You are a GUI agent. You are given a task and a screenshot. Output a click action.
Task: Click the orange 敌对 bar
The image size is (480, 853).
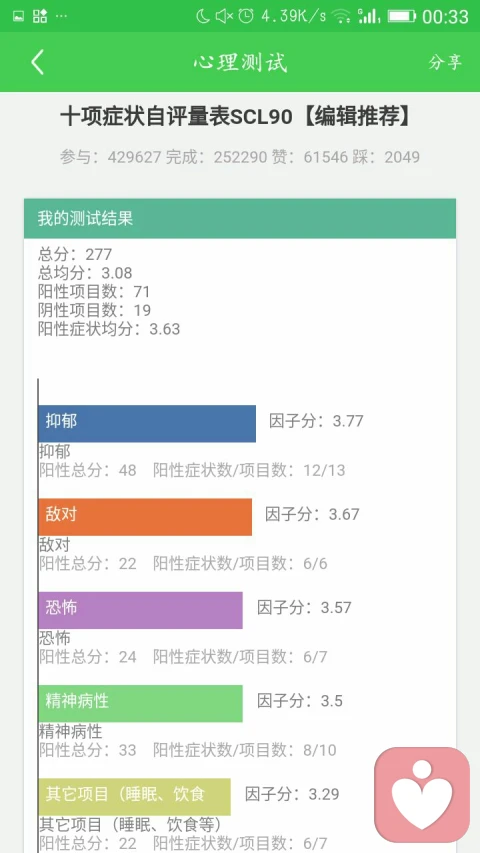[145, 517]
